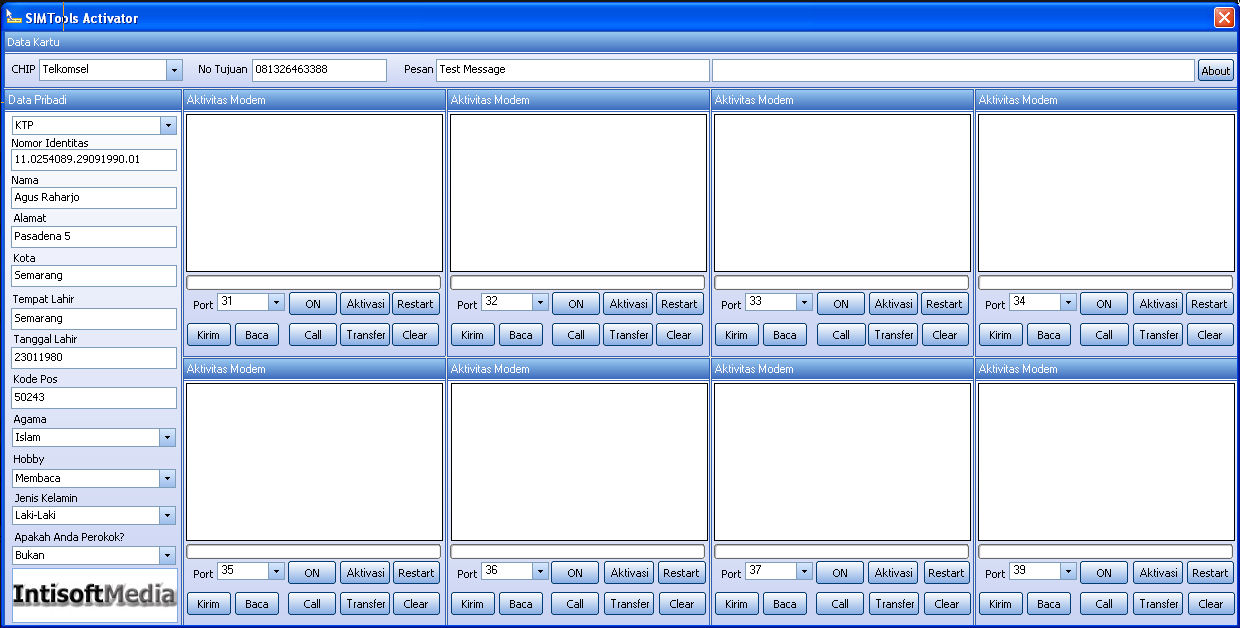Click Kirim for port 35 modem
1240x628 pixels.
click(x=209, y=604)
